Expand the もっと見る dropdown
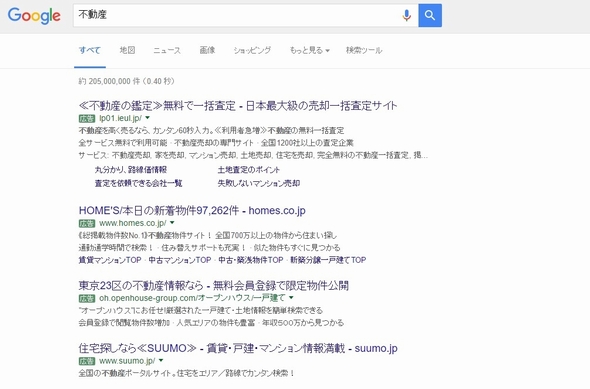 (309, 50)
